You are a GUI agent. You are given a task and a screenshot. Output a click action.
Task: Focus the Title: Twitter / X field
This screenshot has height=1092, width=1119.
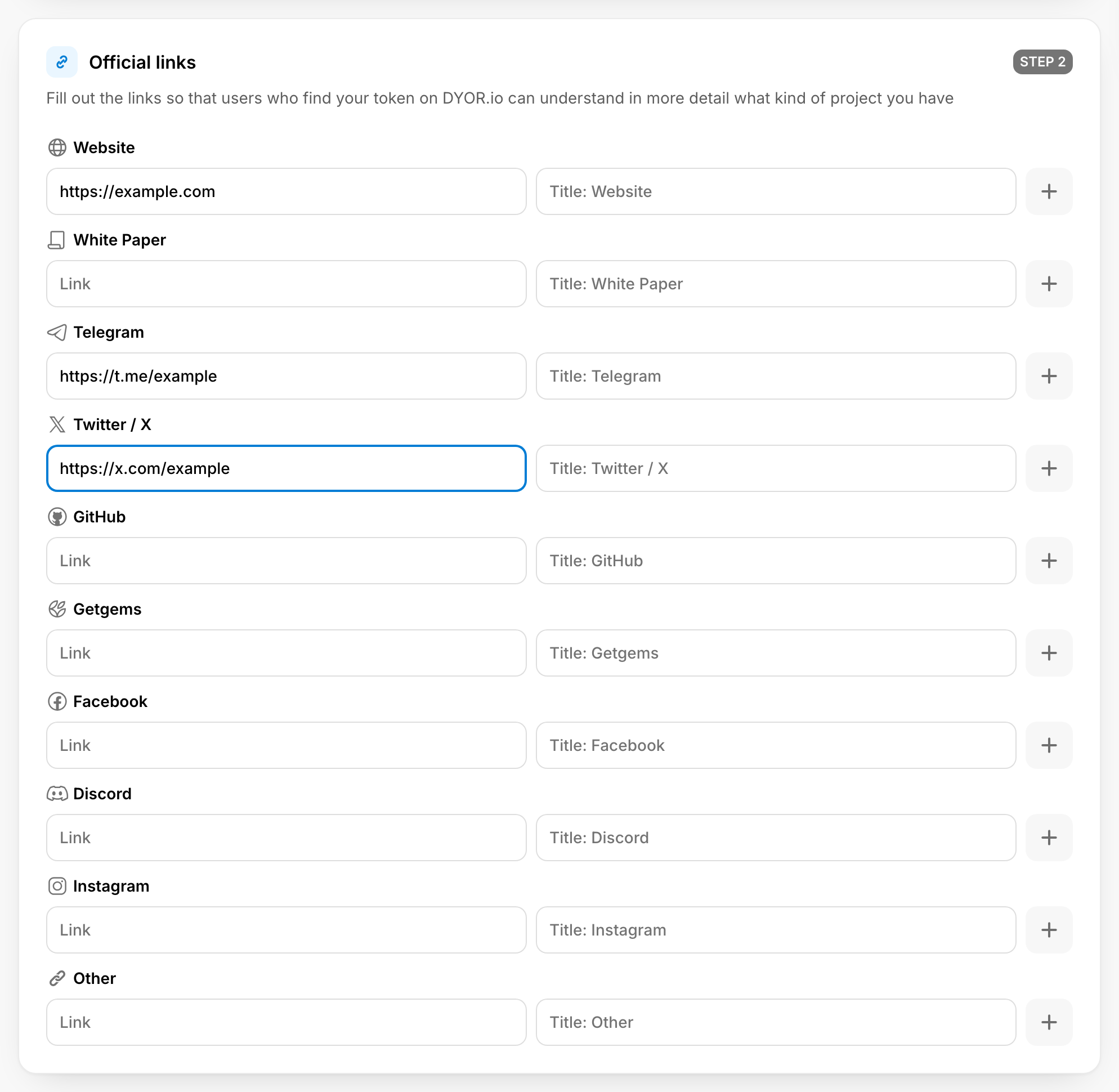(776, 468)
